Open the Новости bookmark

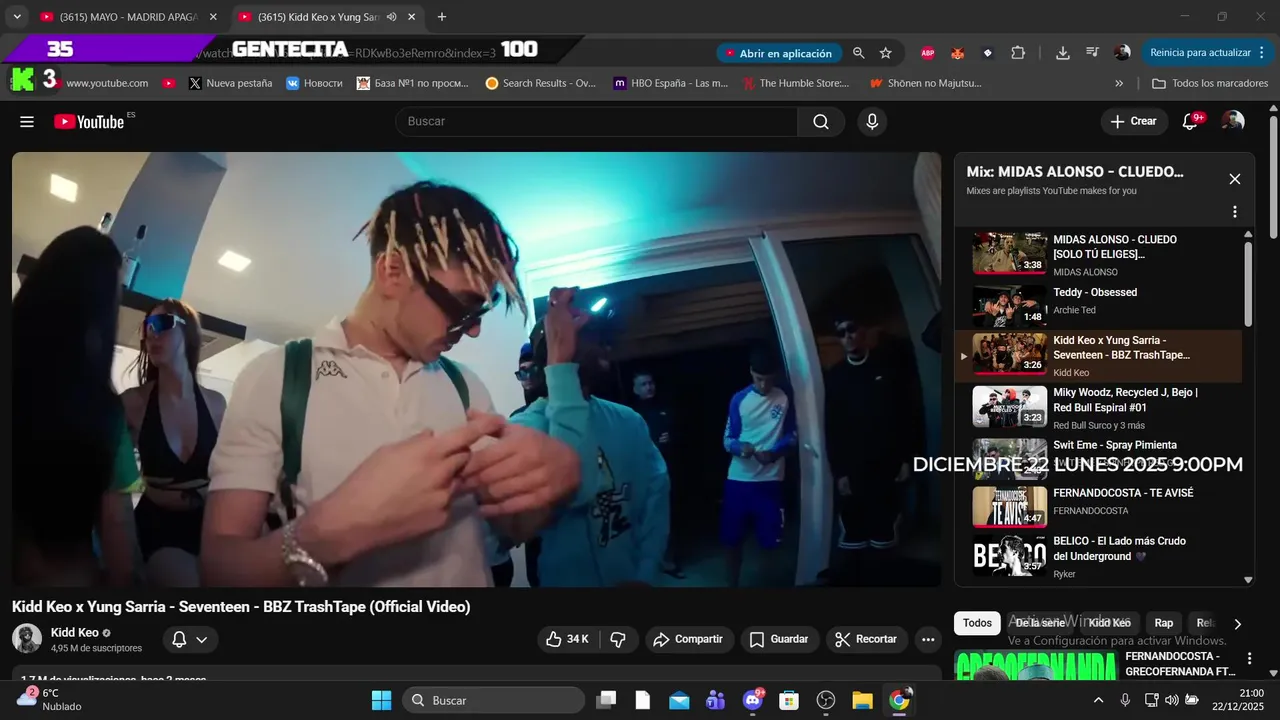[x=314, y=83]
